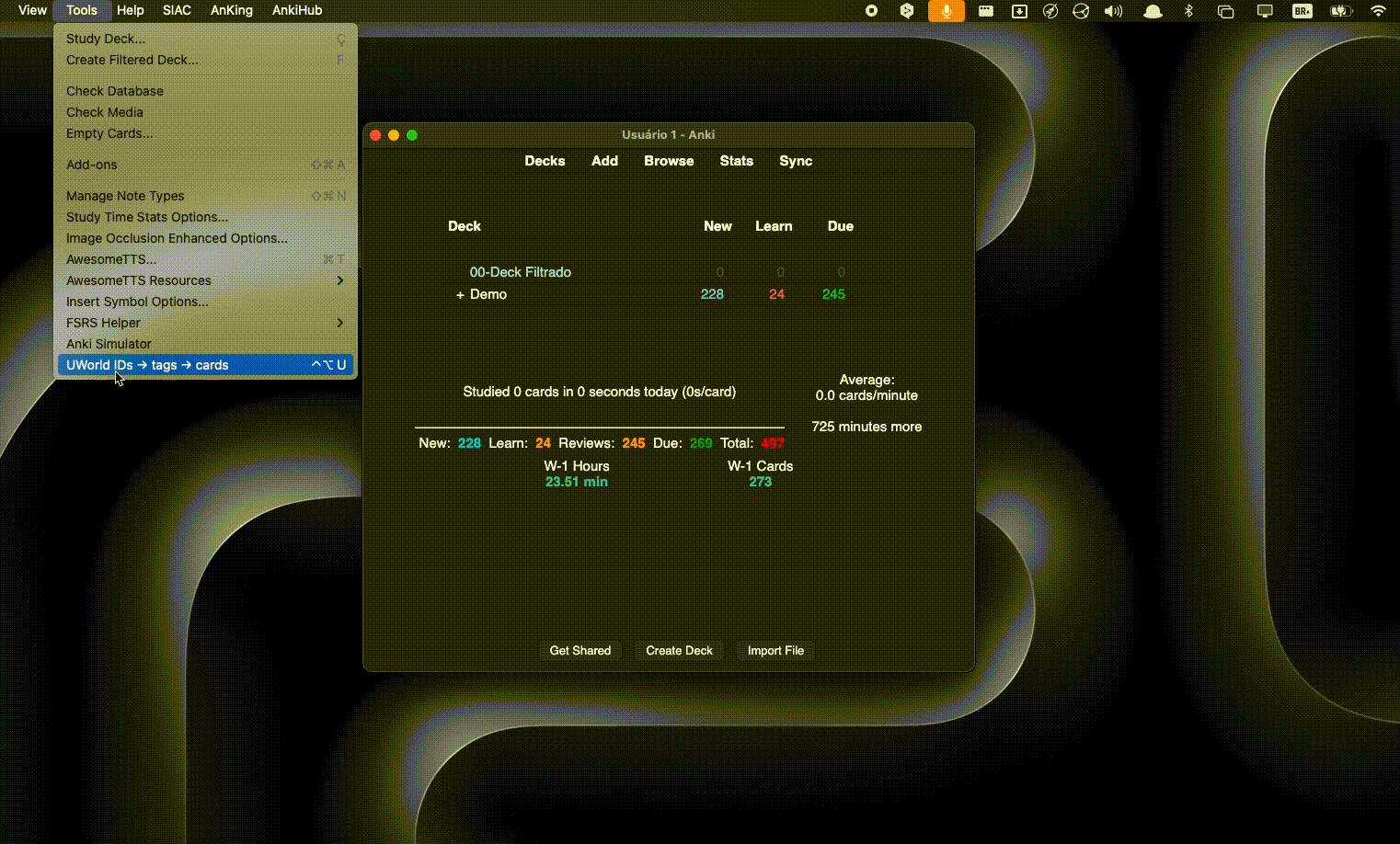Select Check Database from Tools menu
This screenshot has height=844, width=1400.
(114, 91)
